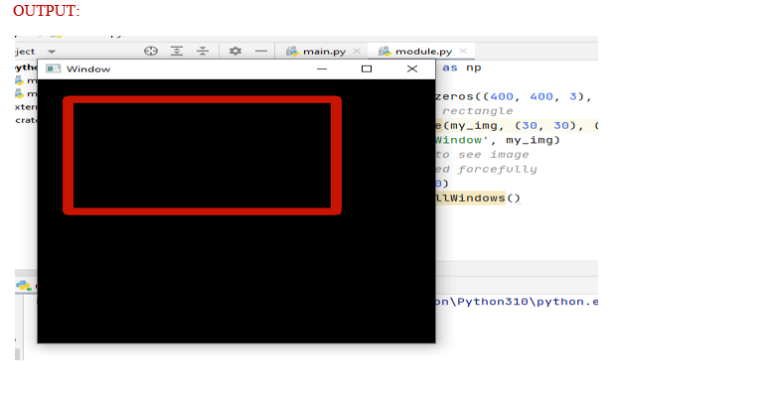Click the destroyAllWindows code line
Image resolution: width=768 pixels, height=398 pixels.
(x=478, y=198)
